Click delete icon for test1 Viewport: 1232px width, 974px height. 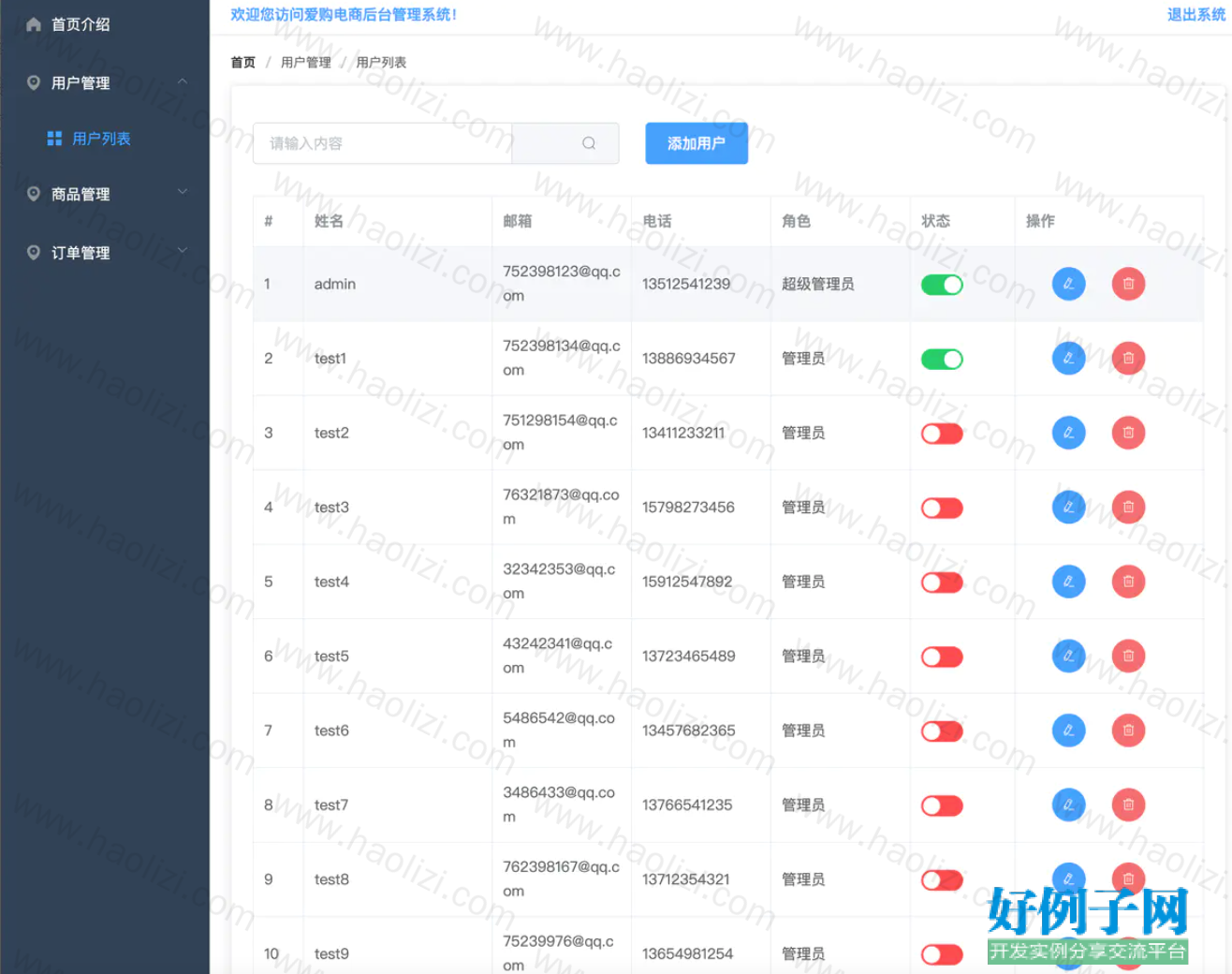click(x=1128, y=358)
